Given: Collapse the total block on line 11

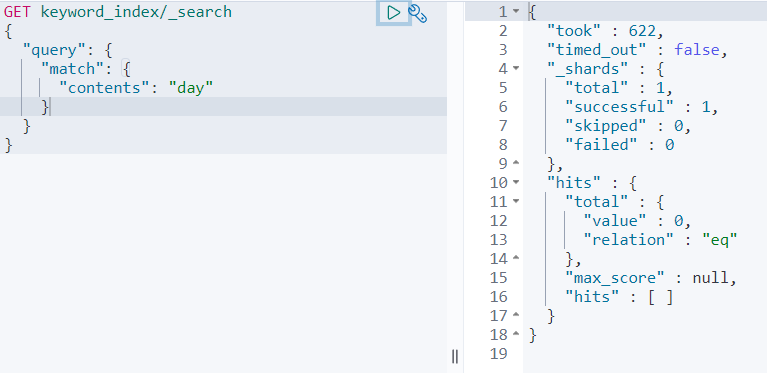Looking at the screenshot, I should tap(516, 201).
